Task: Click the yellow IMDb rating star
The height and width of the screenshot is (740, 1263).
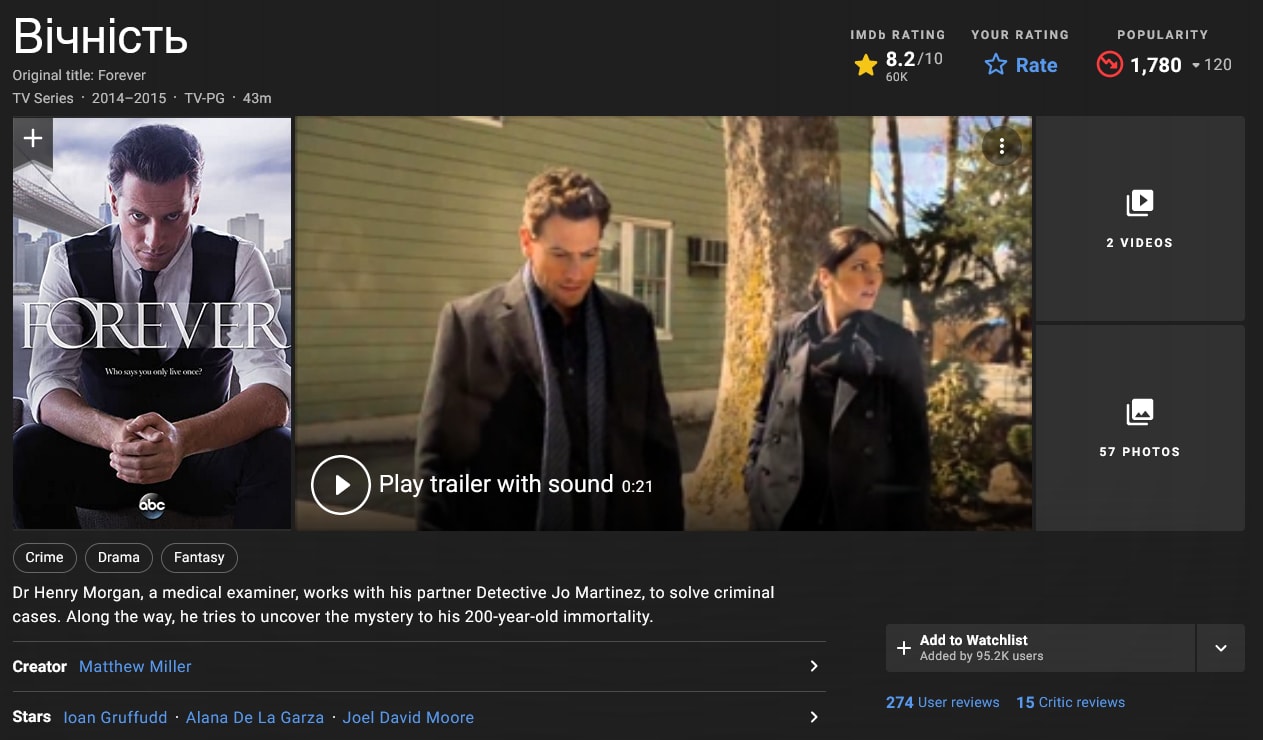Action: click(866, 66)
